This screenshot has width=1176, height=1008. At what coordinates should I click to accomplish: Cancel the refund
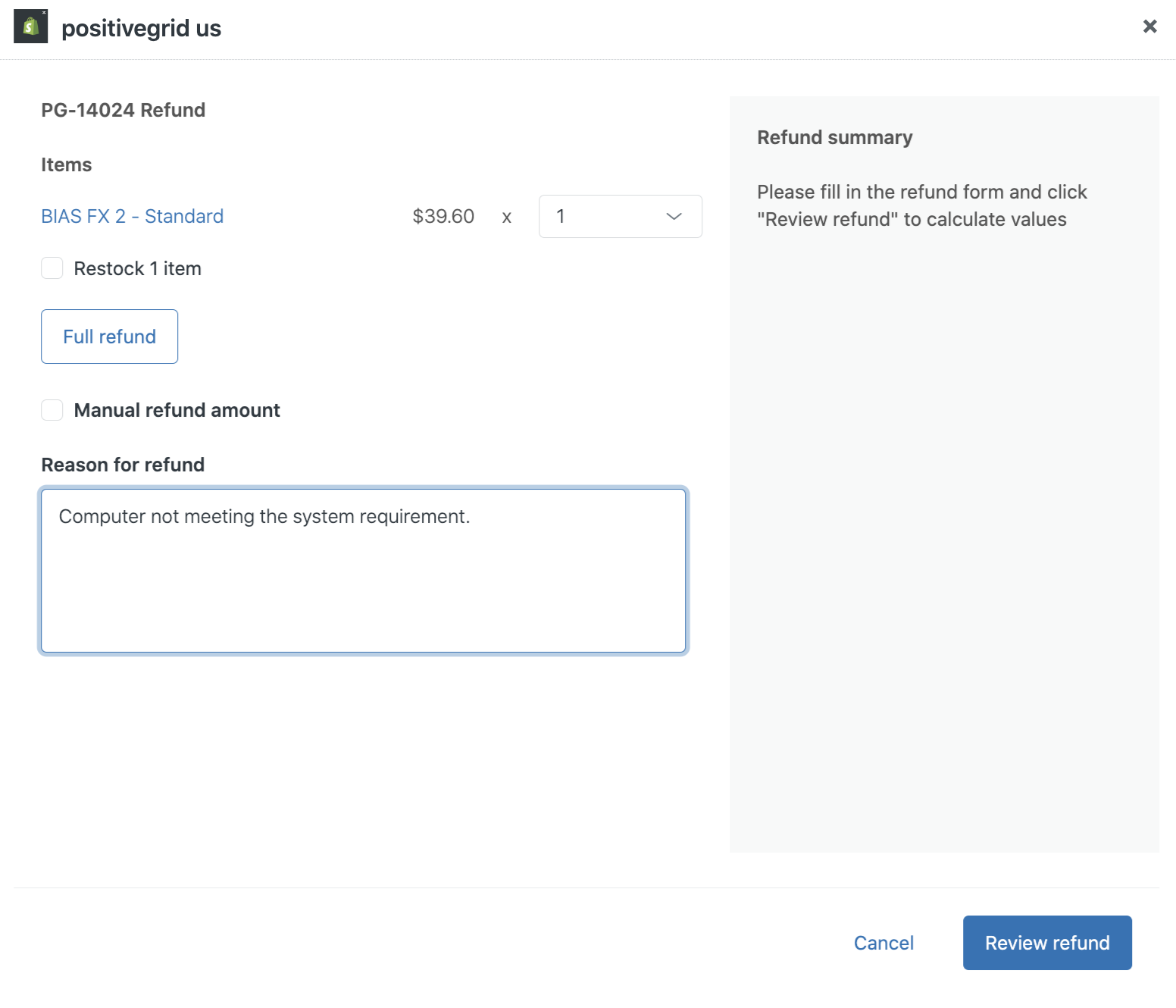[x=884, y=943]
